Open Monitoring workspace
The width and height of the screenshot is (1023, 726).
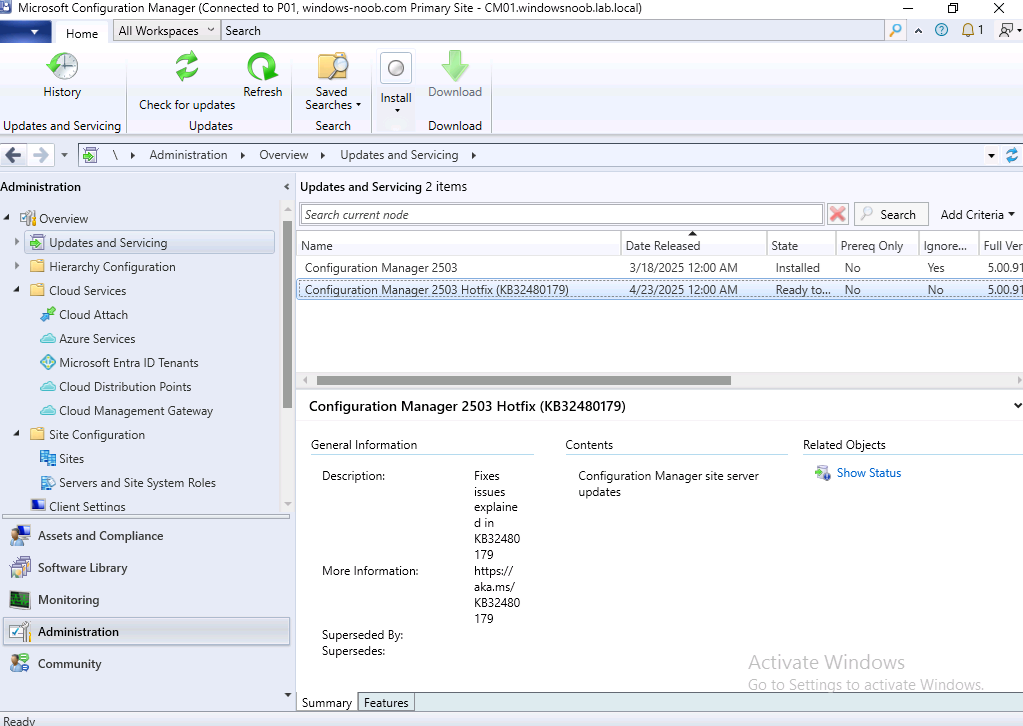tap(147, 599)
